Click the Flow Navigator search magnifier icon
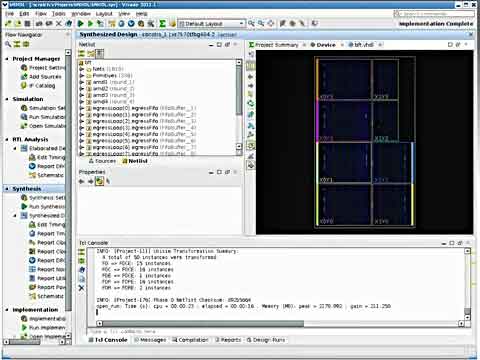The height and width of the screenshot is (360, 480). tap(8, 44)
